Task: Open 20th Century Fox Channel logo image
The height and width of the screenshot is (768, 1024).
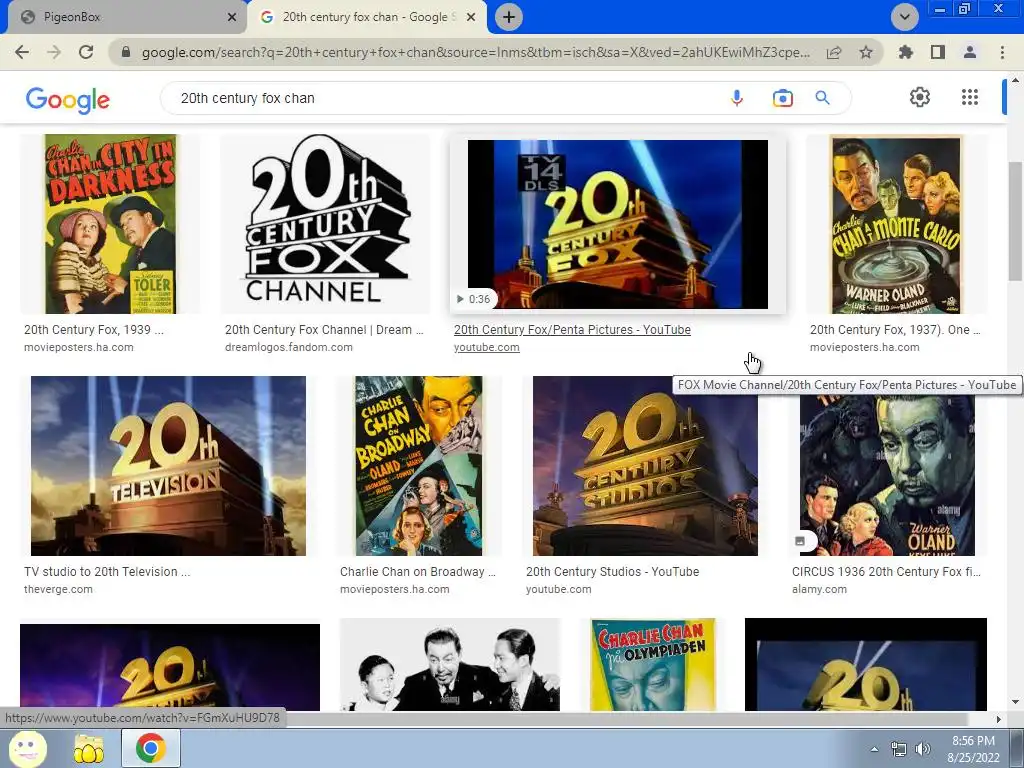Action: (325, 222)
